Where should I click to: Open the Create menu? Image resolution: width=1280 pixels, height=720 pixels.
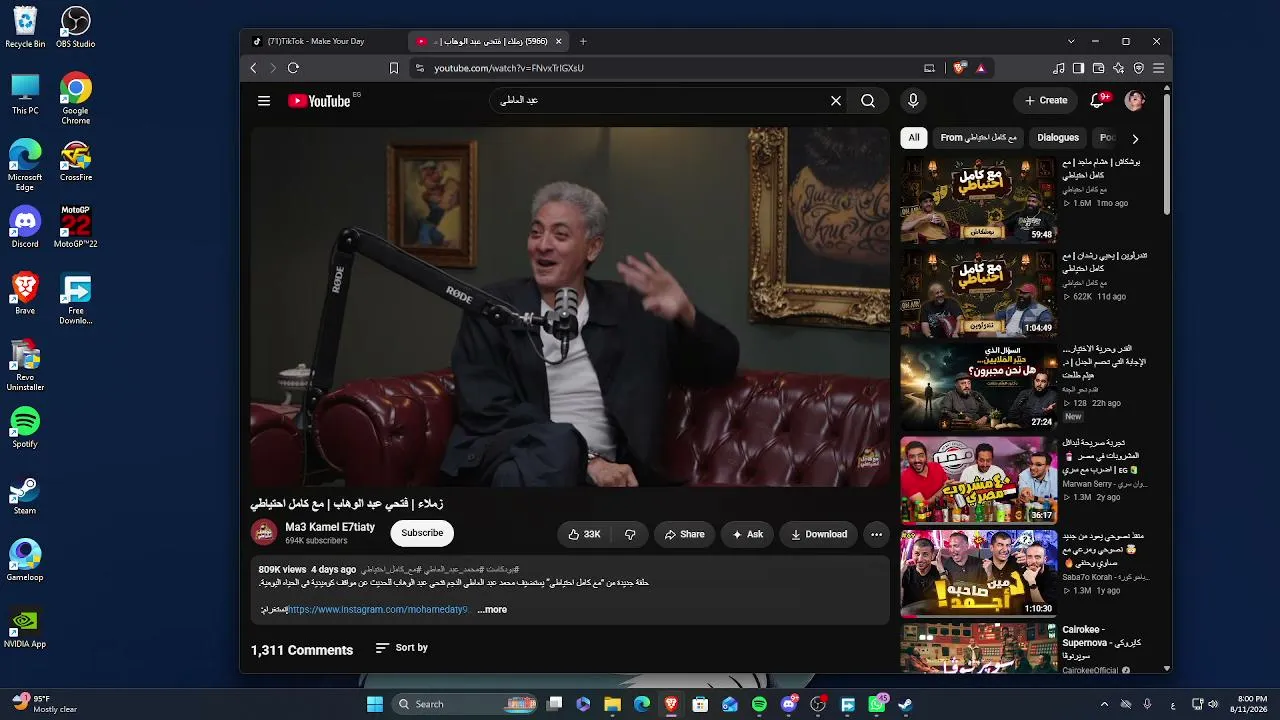(x=1046, y=100)
